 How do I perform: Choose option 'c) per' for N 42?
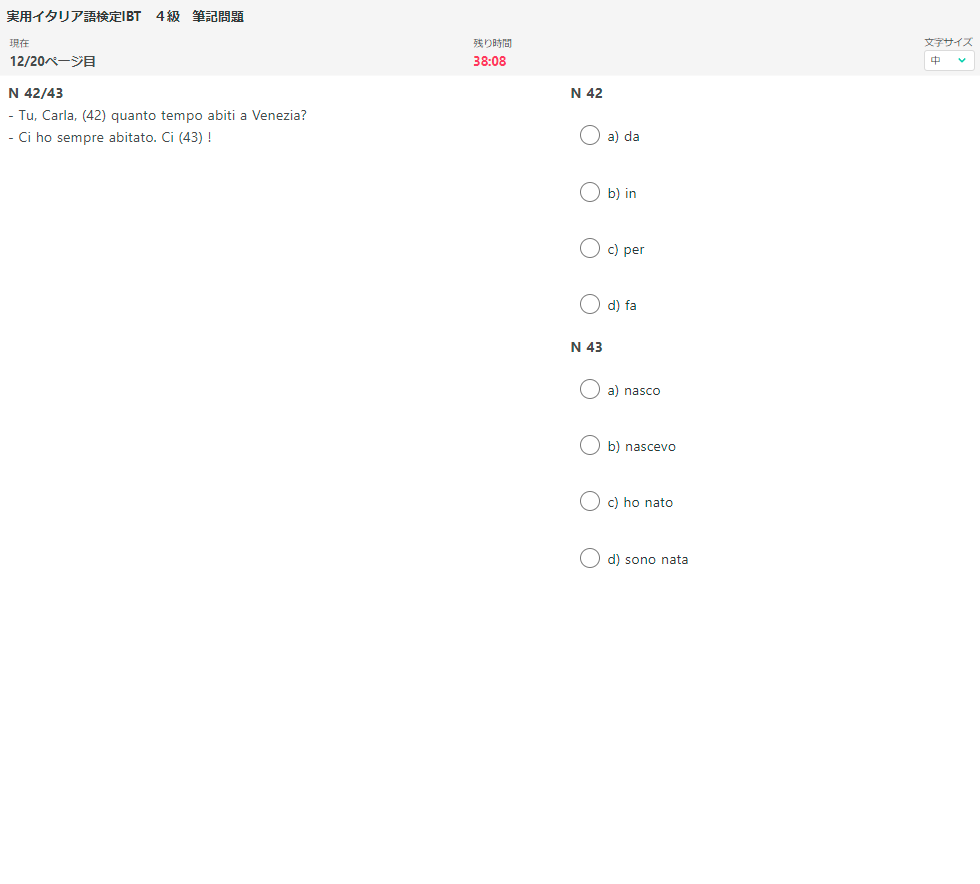coord(589,248)
